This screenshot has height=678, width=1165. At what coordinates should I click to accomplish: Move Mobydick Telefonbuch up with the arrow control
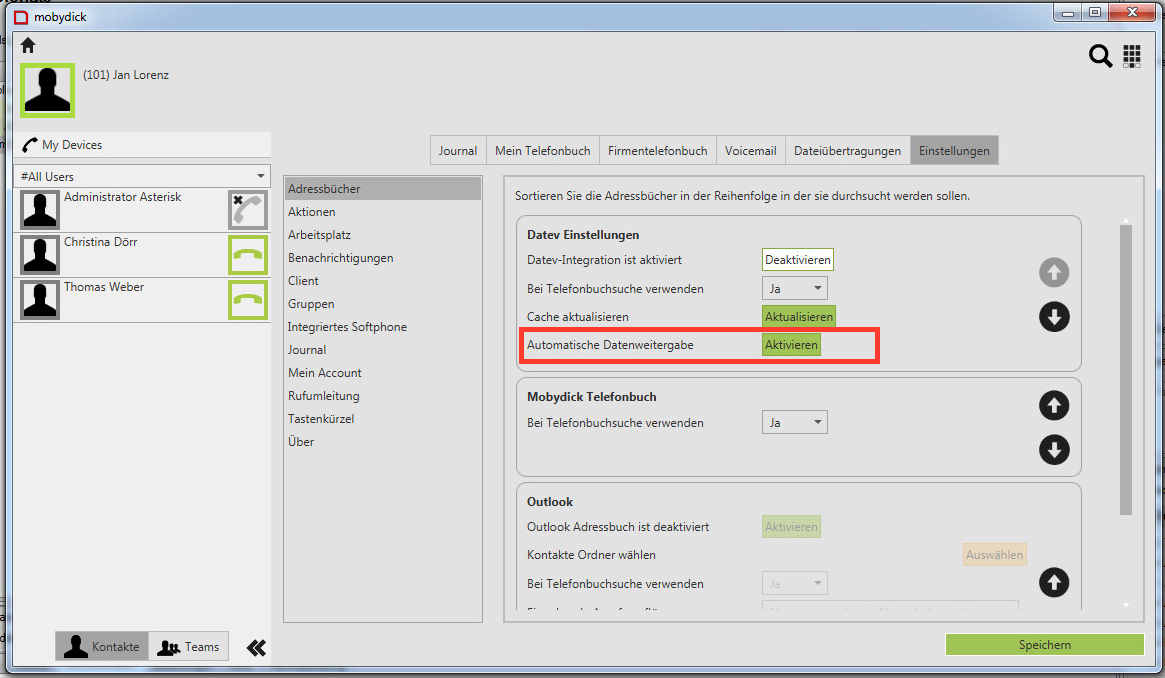tap(1054, 405)
